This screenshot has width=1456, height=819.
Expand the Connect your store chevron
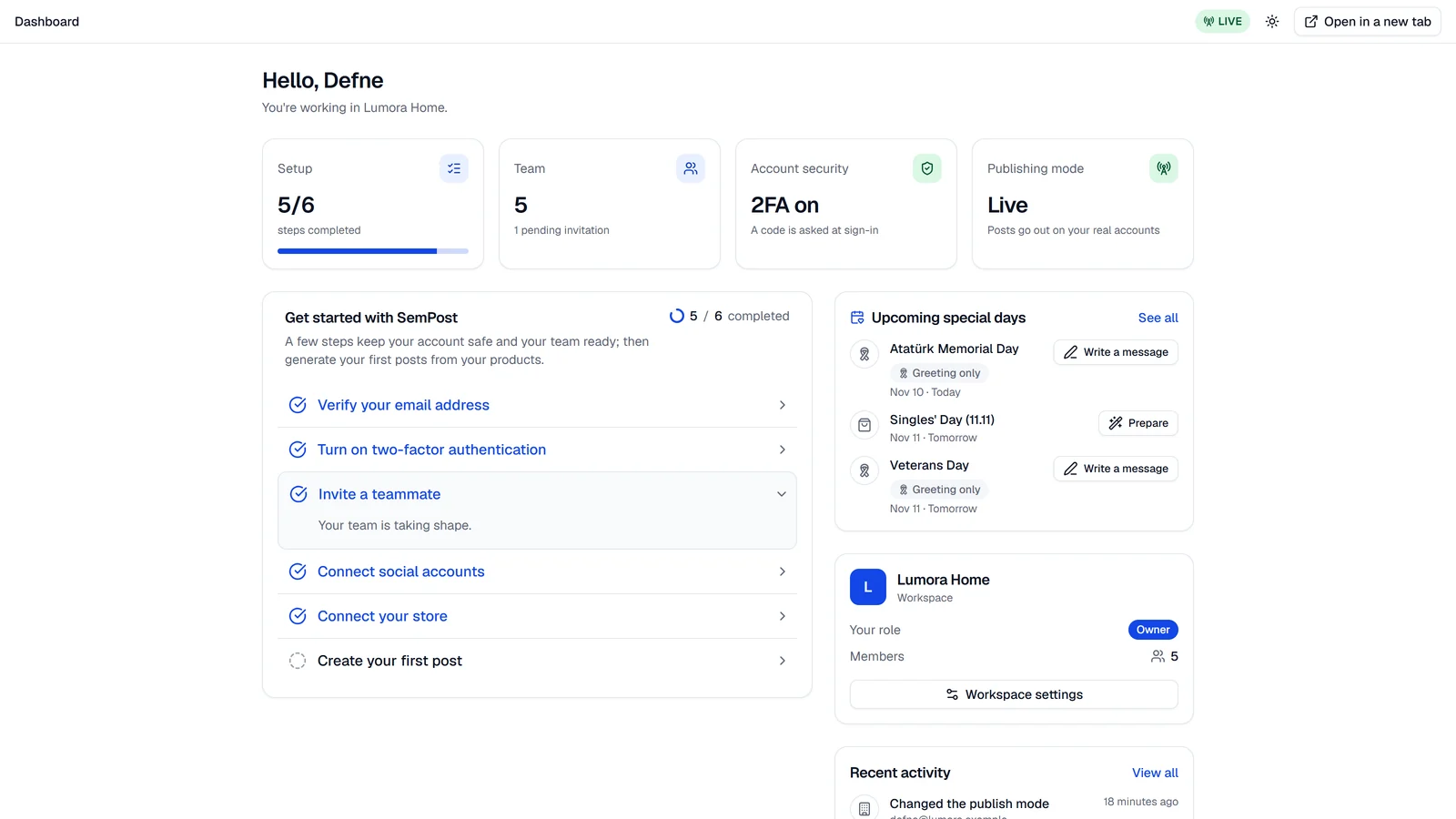(783, 616)
